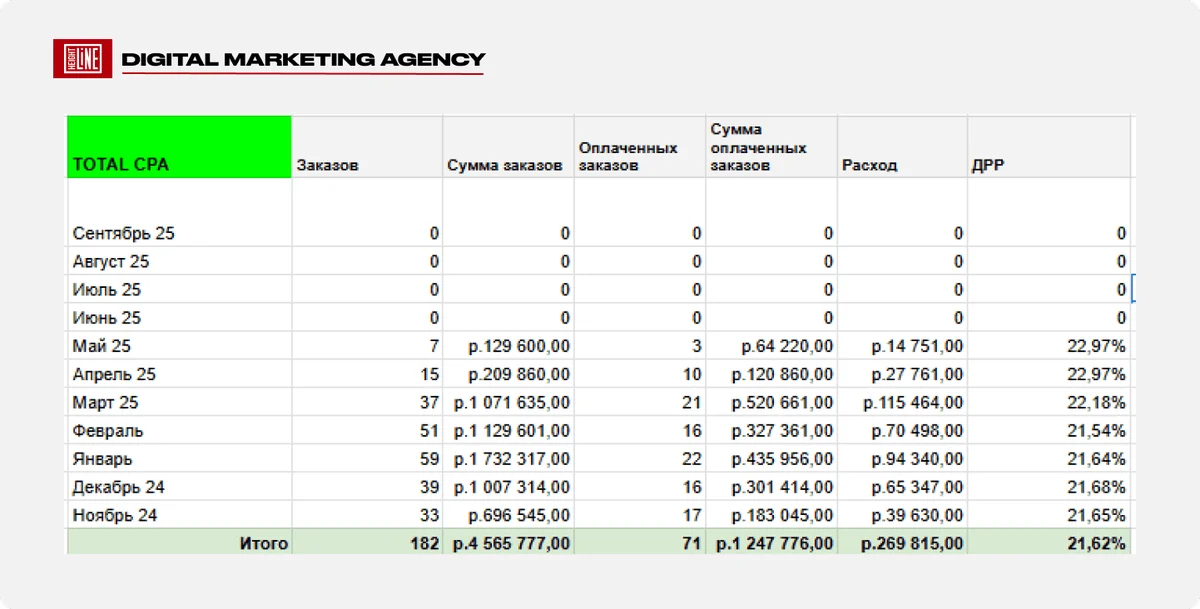1200x609 pixels.
Task: Click the Май 25 row label
Action: tap(102, 346)
